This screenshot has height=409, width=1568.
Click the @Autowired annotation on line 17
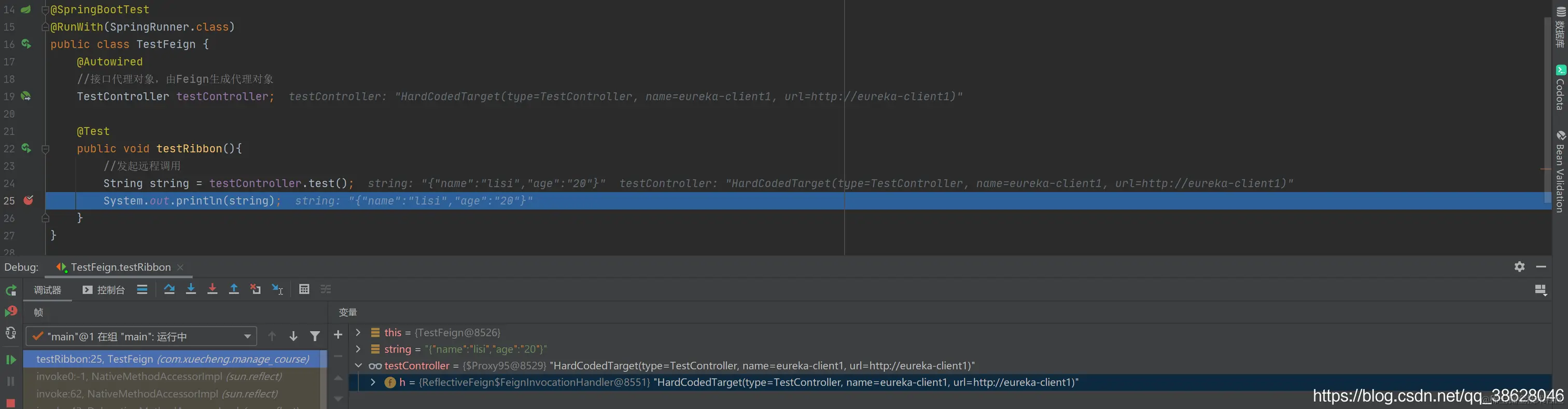[109, 62]
